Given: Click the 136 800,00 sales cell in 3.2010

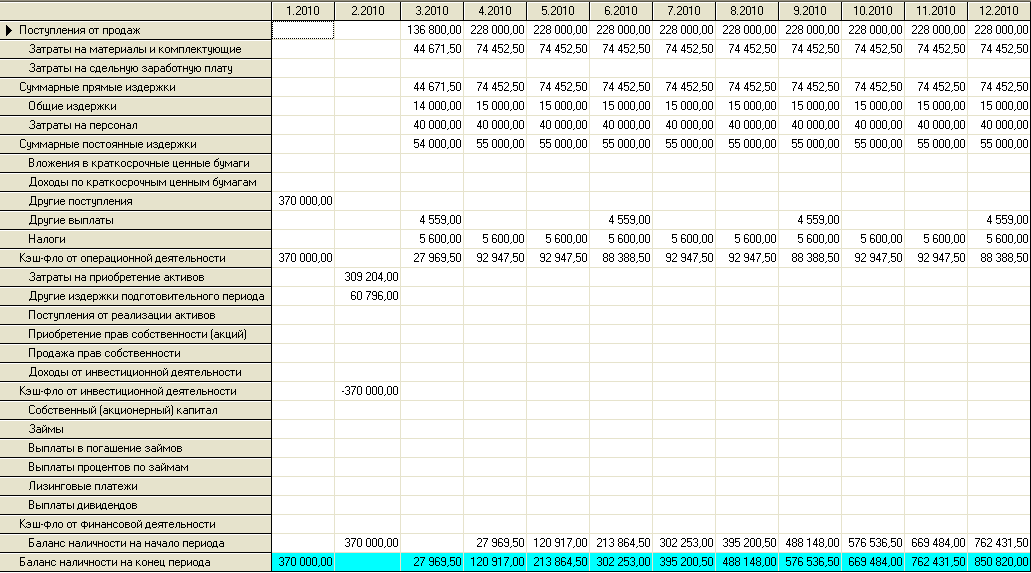Looking at the screenshot, I should pos(432,30).
